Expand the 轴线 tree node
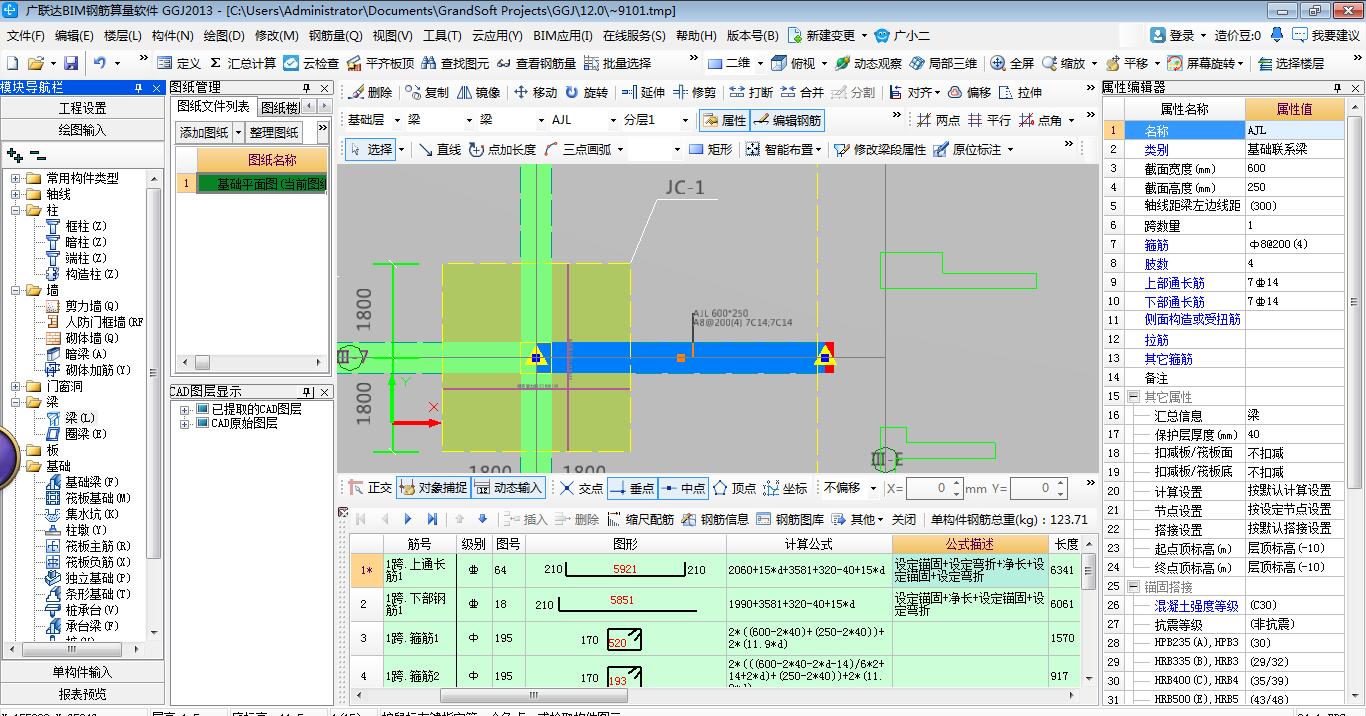The image size is (1366, 716). click(x=16, y=194)
